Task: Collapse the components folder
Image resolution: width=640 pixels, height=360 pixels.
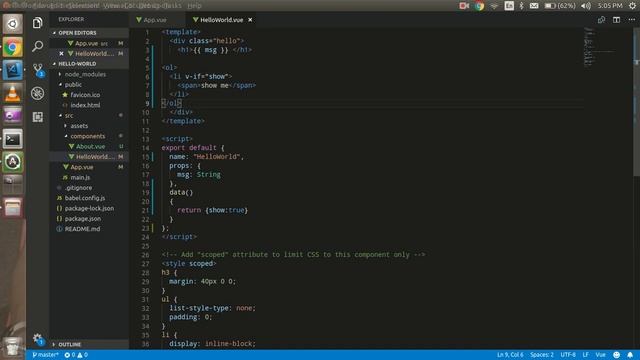Action: tap(89, 136)
